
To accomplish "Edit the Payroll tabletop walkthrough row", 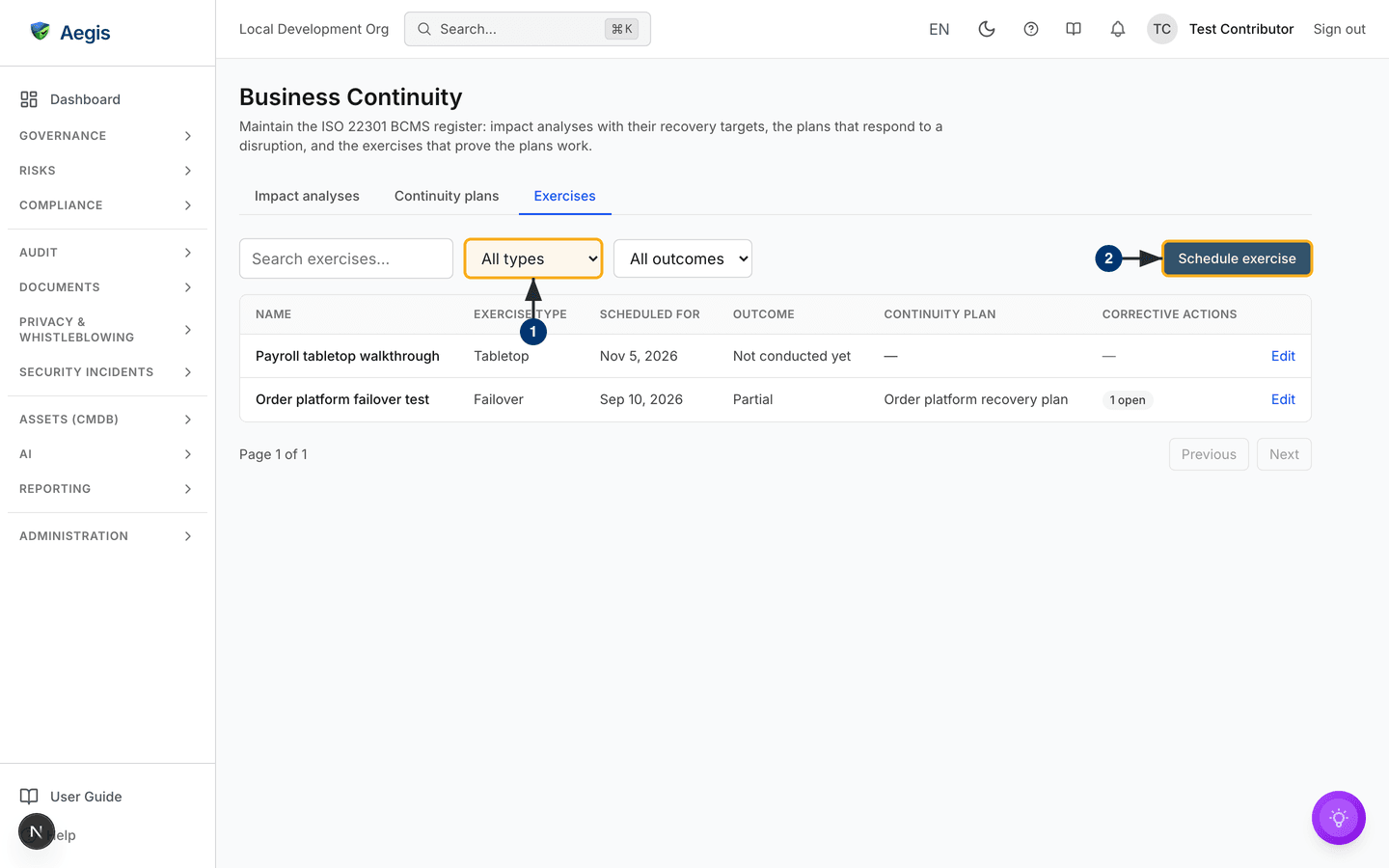I will [x=1283, y=356].
